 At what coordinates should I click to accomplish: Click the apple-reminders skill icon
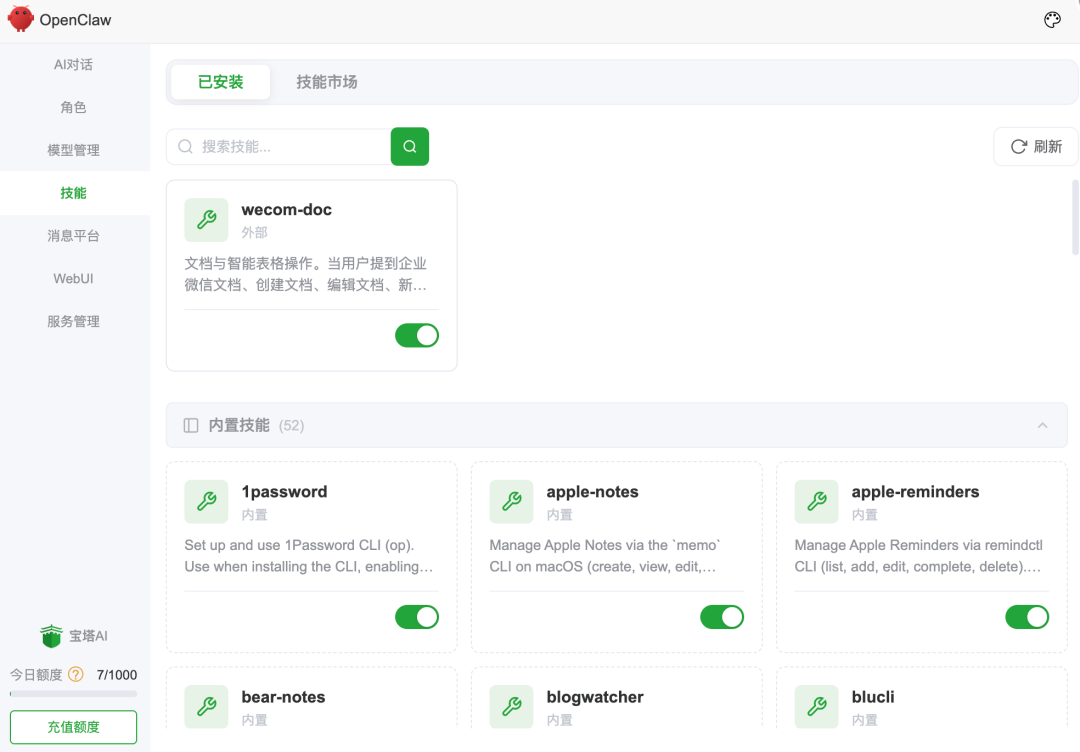pyautogui.click(x=816, y=502)
